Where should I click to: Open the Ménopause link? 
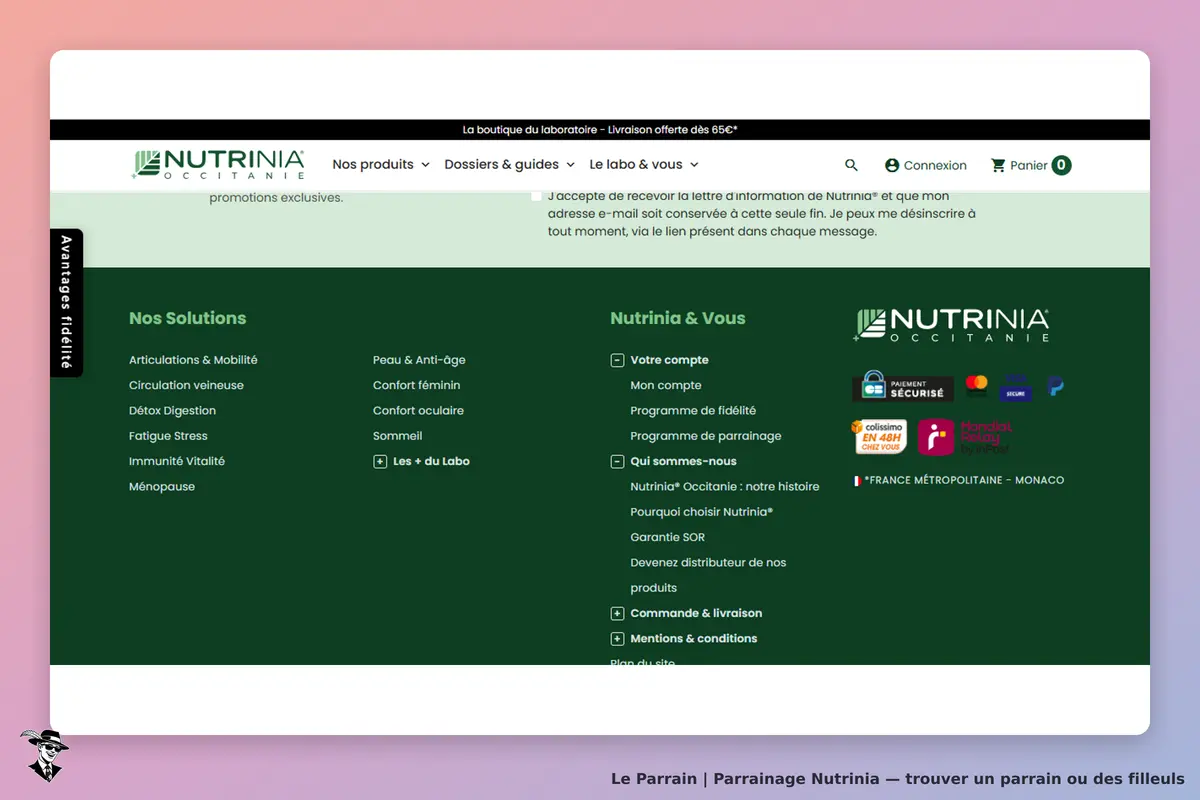coord(162,487)
